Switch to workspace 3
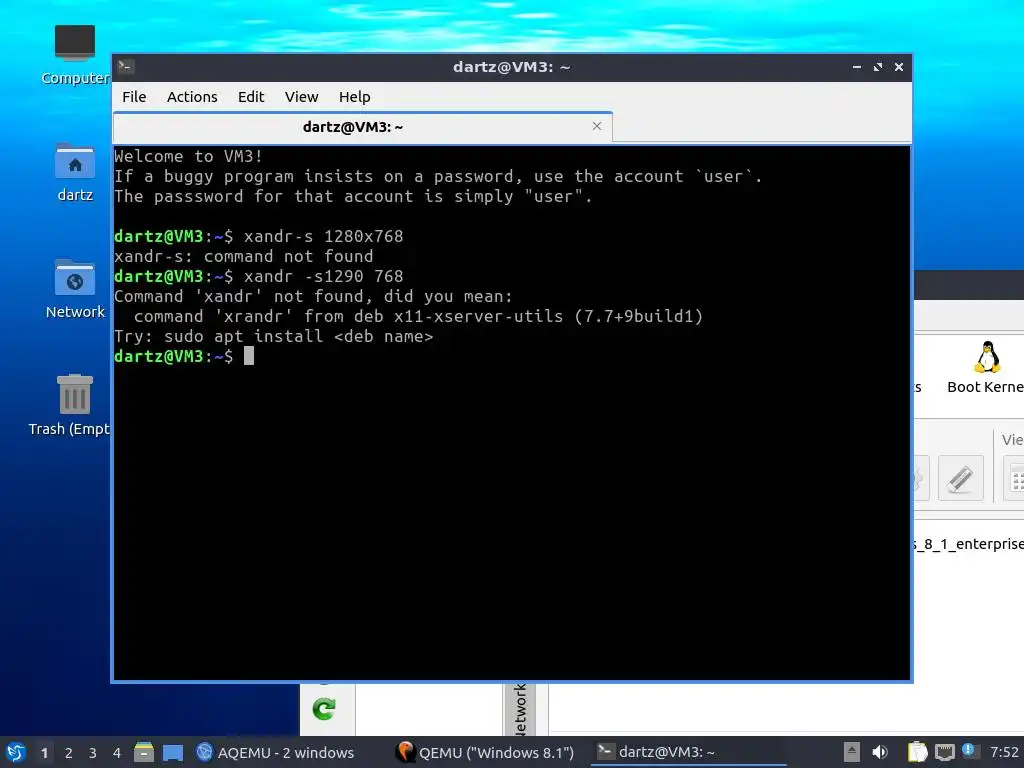Viewport: 1024px width, 768px height. click(x=93, y=753)
